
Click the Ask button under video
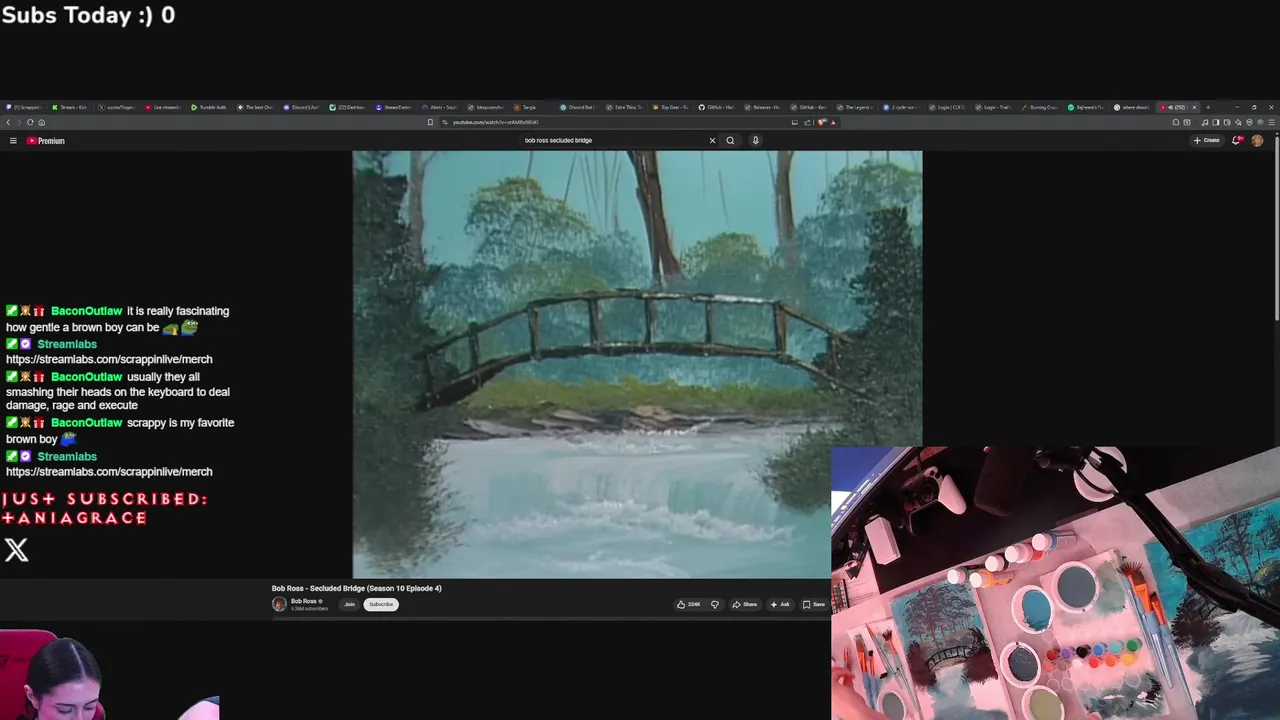780,604
